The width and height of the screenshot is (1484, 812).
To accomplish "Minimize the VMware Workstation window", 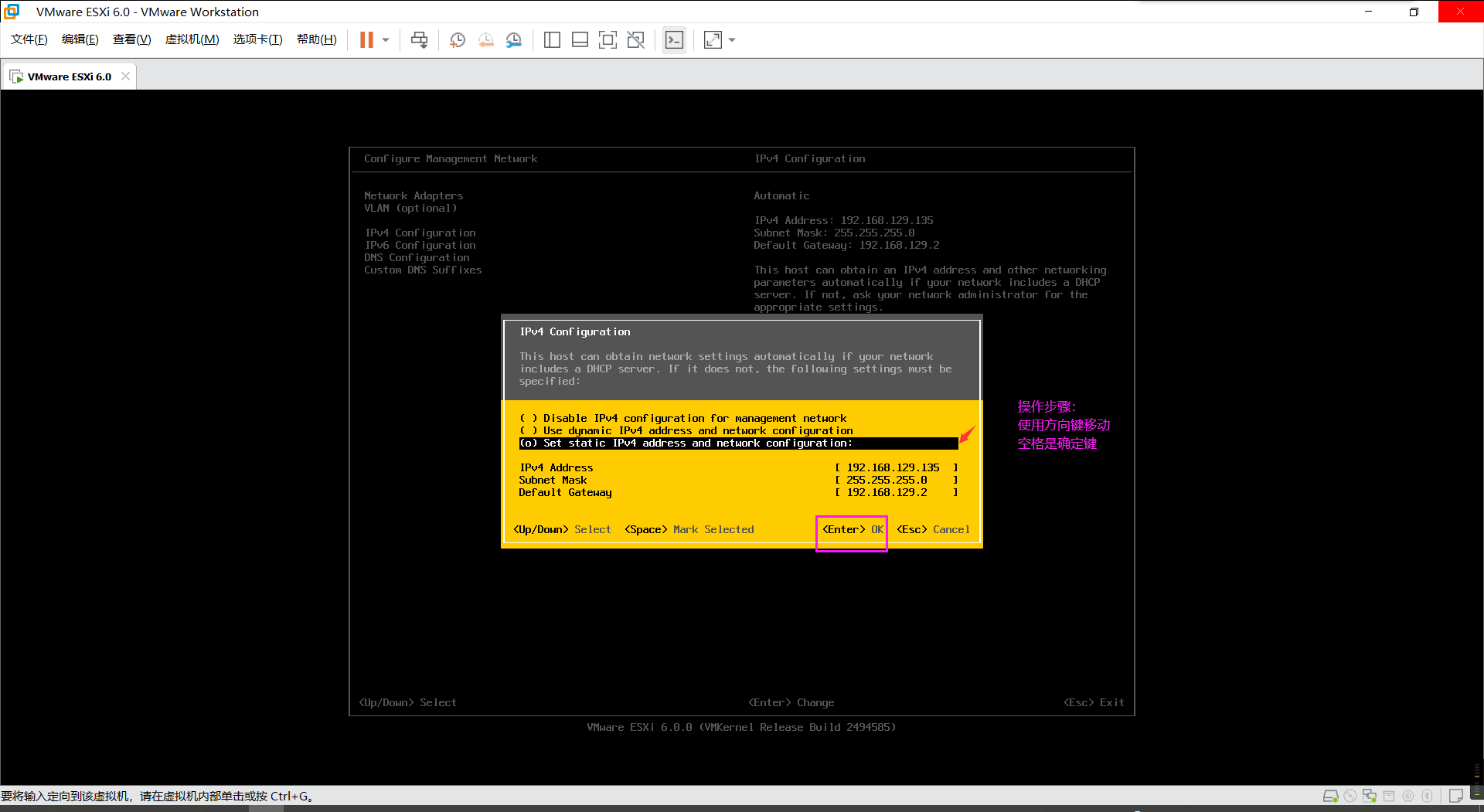I will tap(1368, 12).
